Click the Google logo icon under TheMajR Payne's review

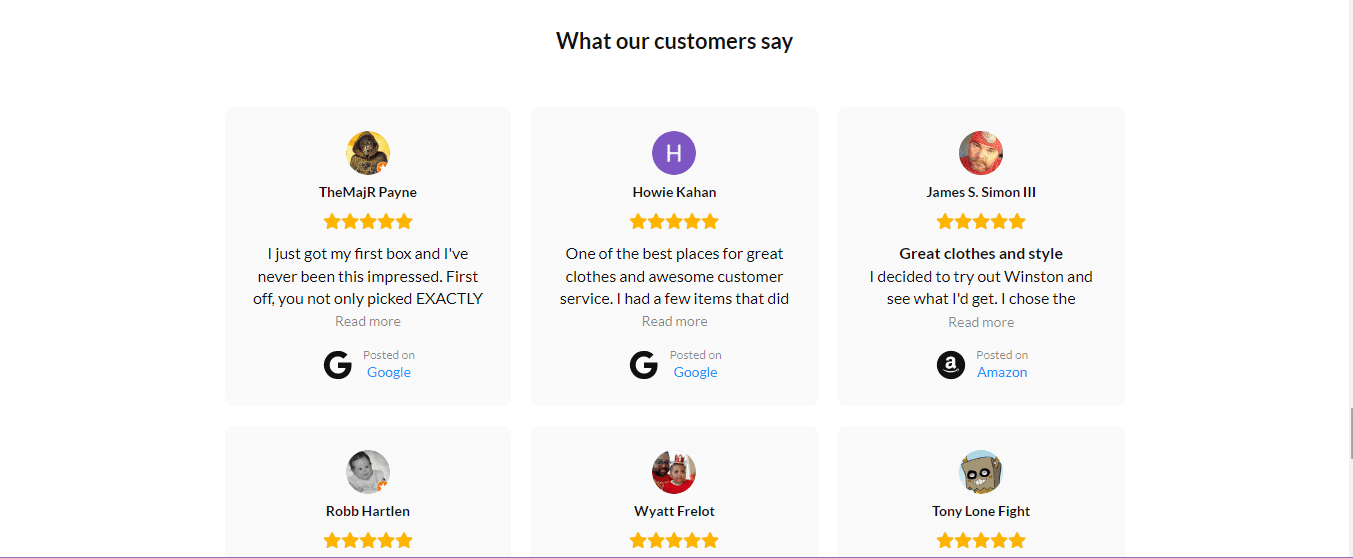tap(338, 365)
